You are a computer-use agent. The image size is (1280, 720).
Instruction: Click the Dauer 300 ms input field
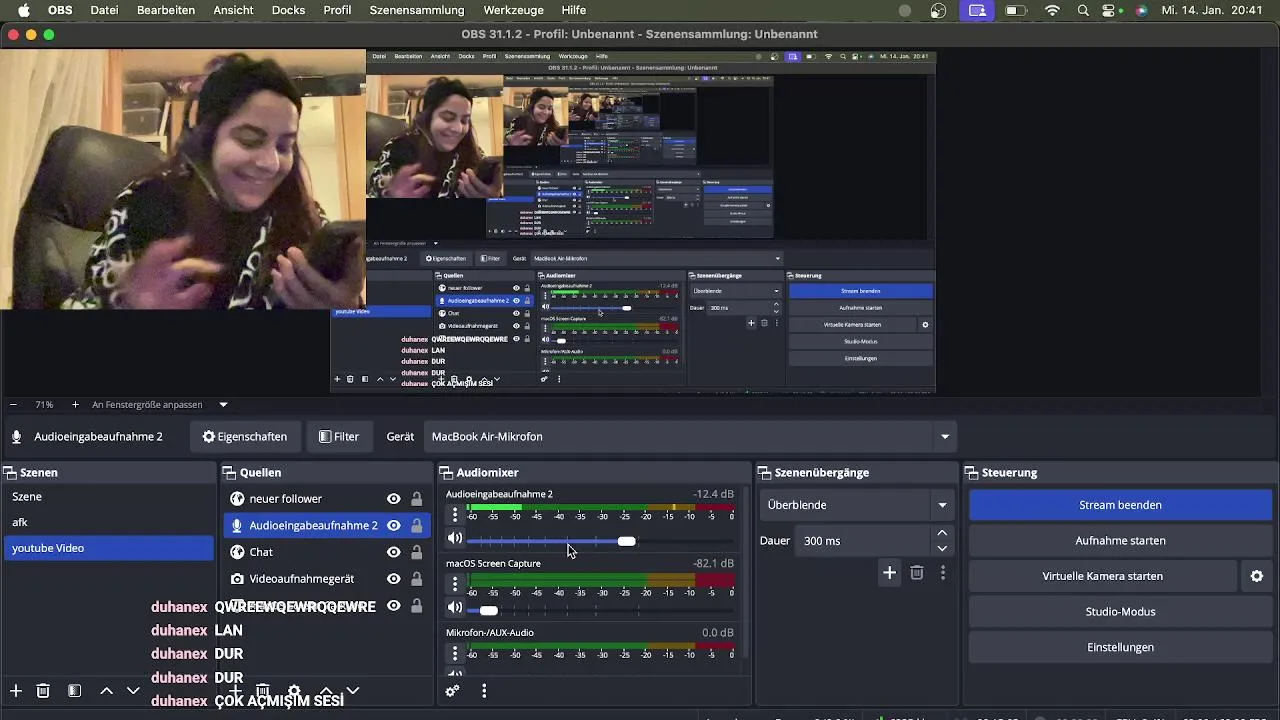pyautogui.click(x=864, y=541)
